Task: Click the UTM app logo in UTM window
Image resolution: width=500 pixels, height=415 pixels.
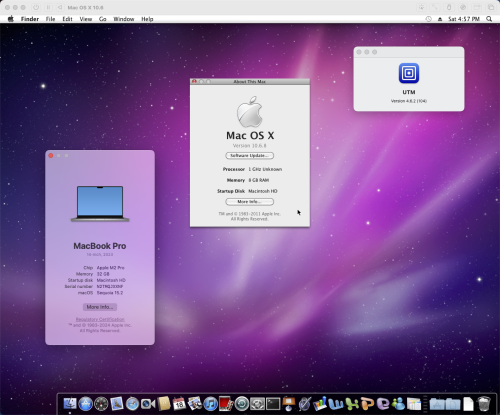Action: pos(409,73)
